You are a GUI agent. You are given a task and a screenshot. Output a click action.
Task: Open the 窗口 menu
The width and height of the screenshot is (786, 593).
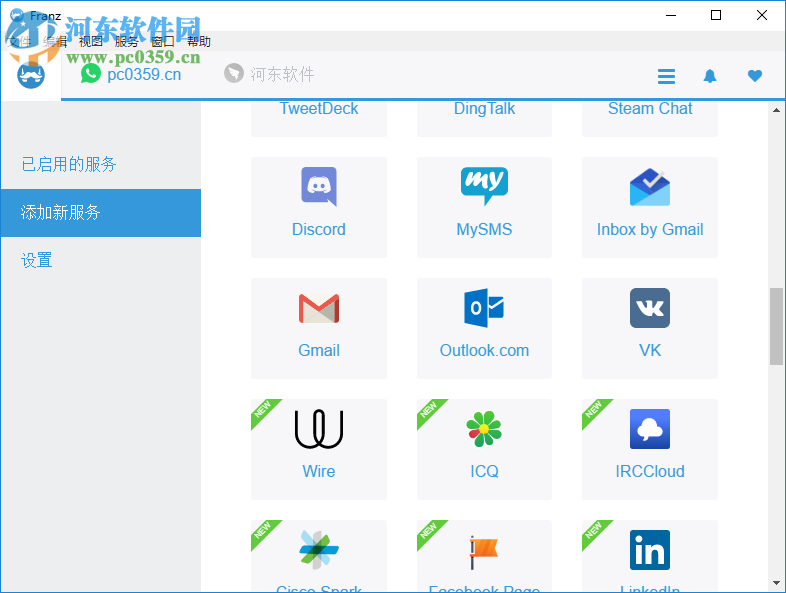tap(162, 41)
